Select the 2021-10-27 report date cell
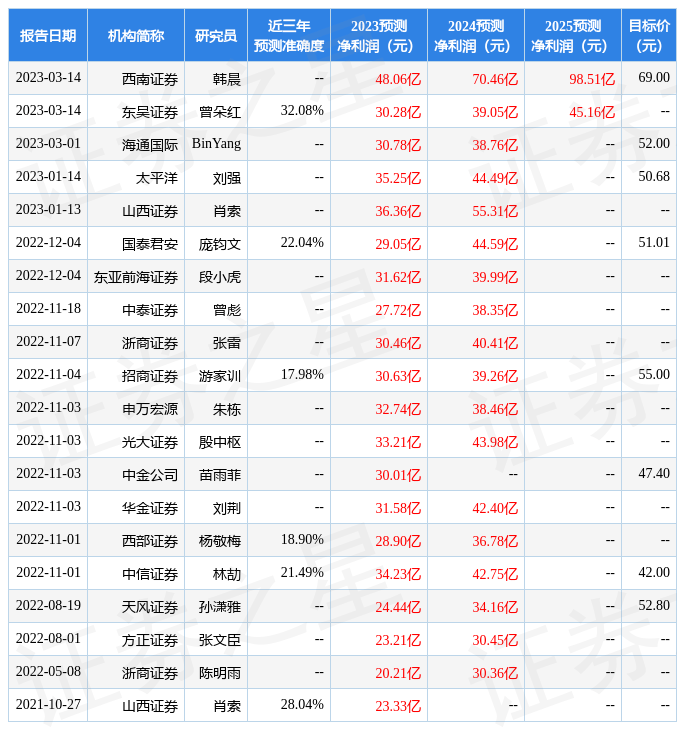The width and height of the screenshot is (677, 730). (48, 705)
